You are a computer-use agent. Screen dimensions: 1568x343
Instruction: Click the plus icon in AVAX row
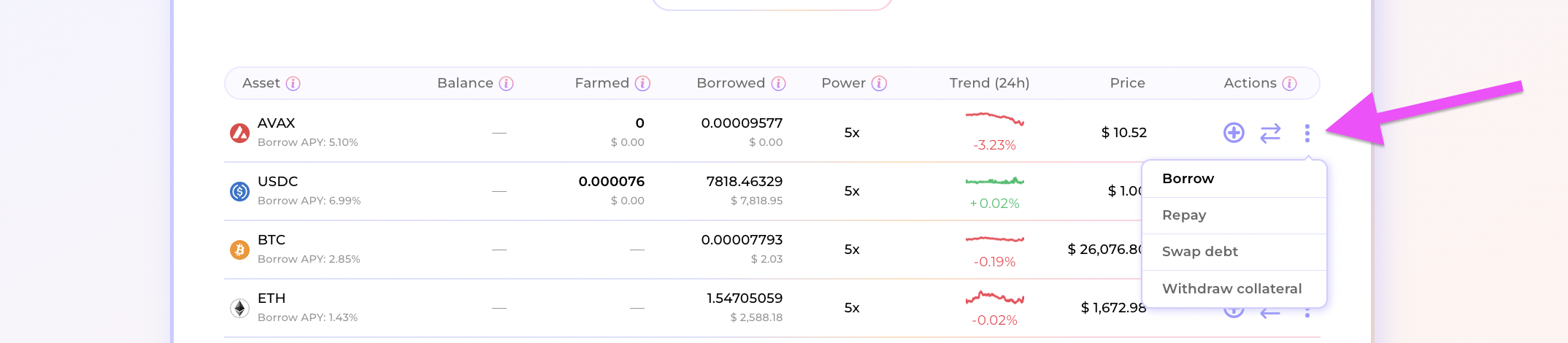tap(1234, 133)
